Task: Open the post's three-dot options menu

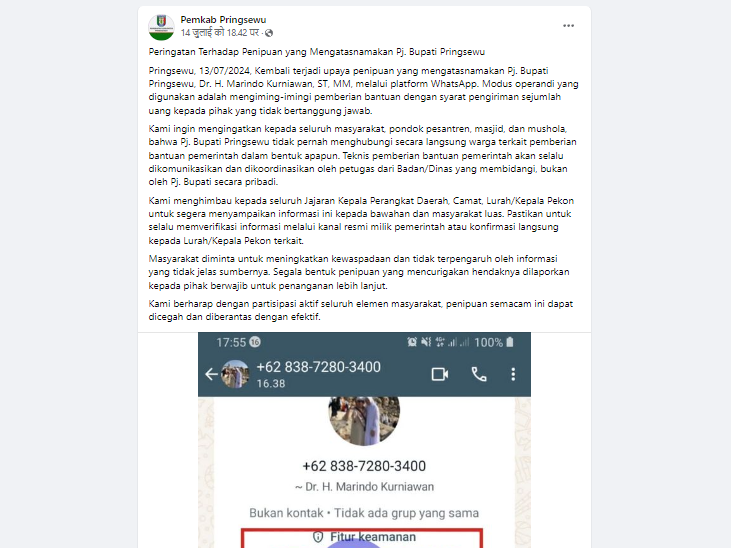Action: [568, 26]
